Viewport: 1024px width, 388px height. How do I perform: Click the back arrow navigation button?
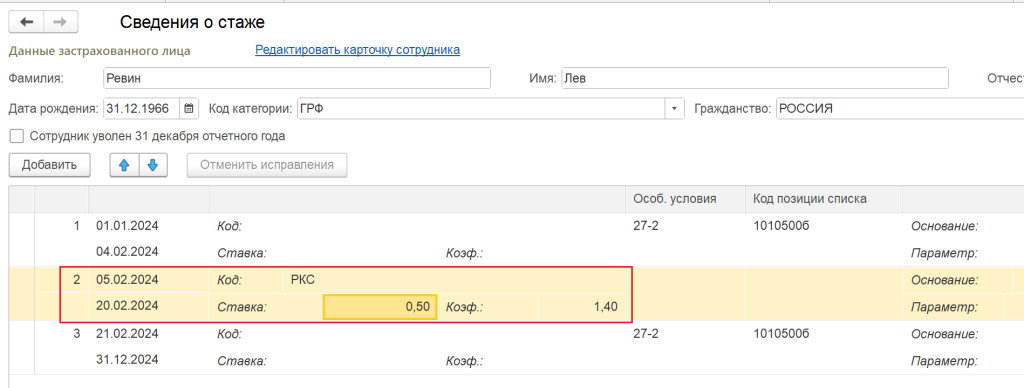coord(25,22)
